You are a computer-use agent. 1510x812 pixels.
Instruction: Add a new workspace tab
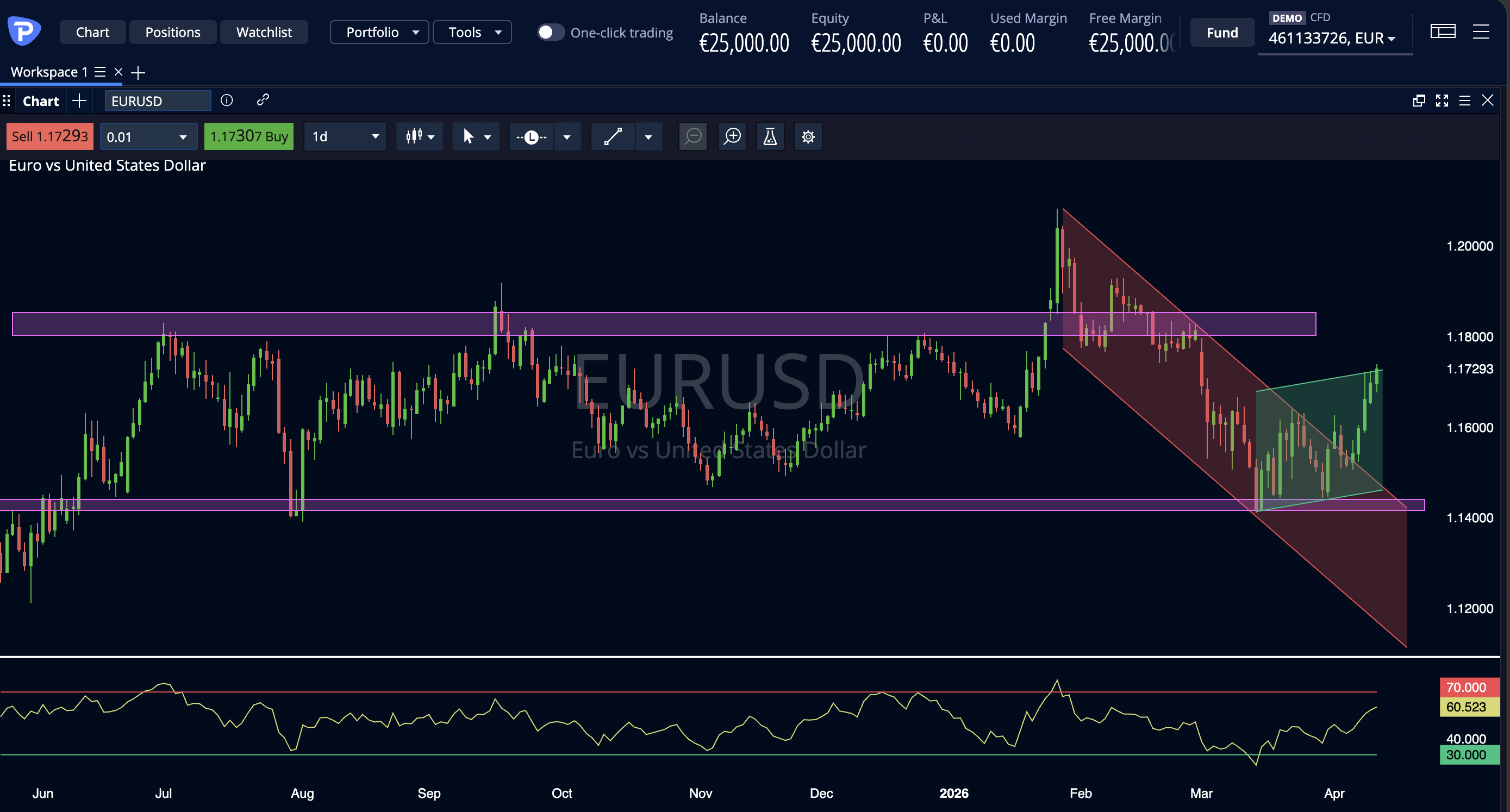click(139, 72)
